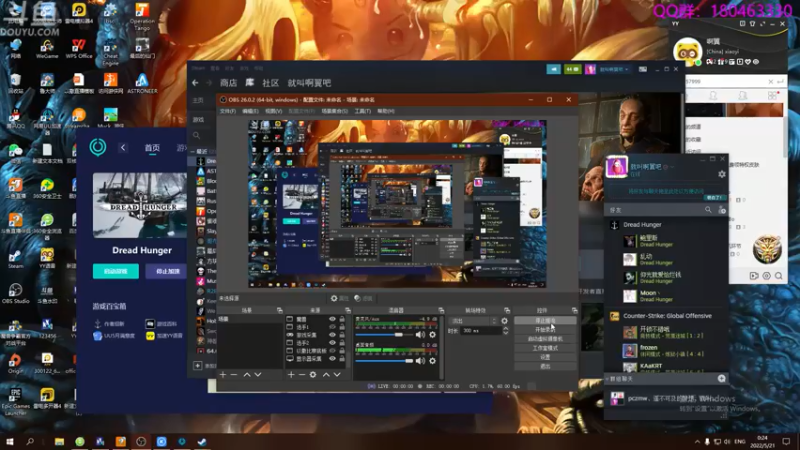Image resolution: width=800 pixels, height=450 pixels.
Task: Move scene up in OBS Scenes panel
Action: (x=247, y=374)
